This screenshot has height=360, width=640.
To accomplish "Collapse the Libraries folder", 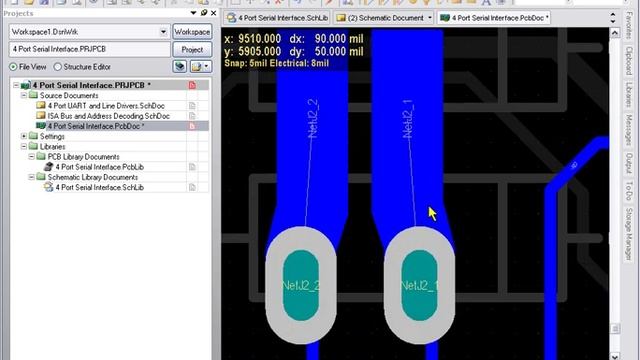I will tap(24, 147).
